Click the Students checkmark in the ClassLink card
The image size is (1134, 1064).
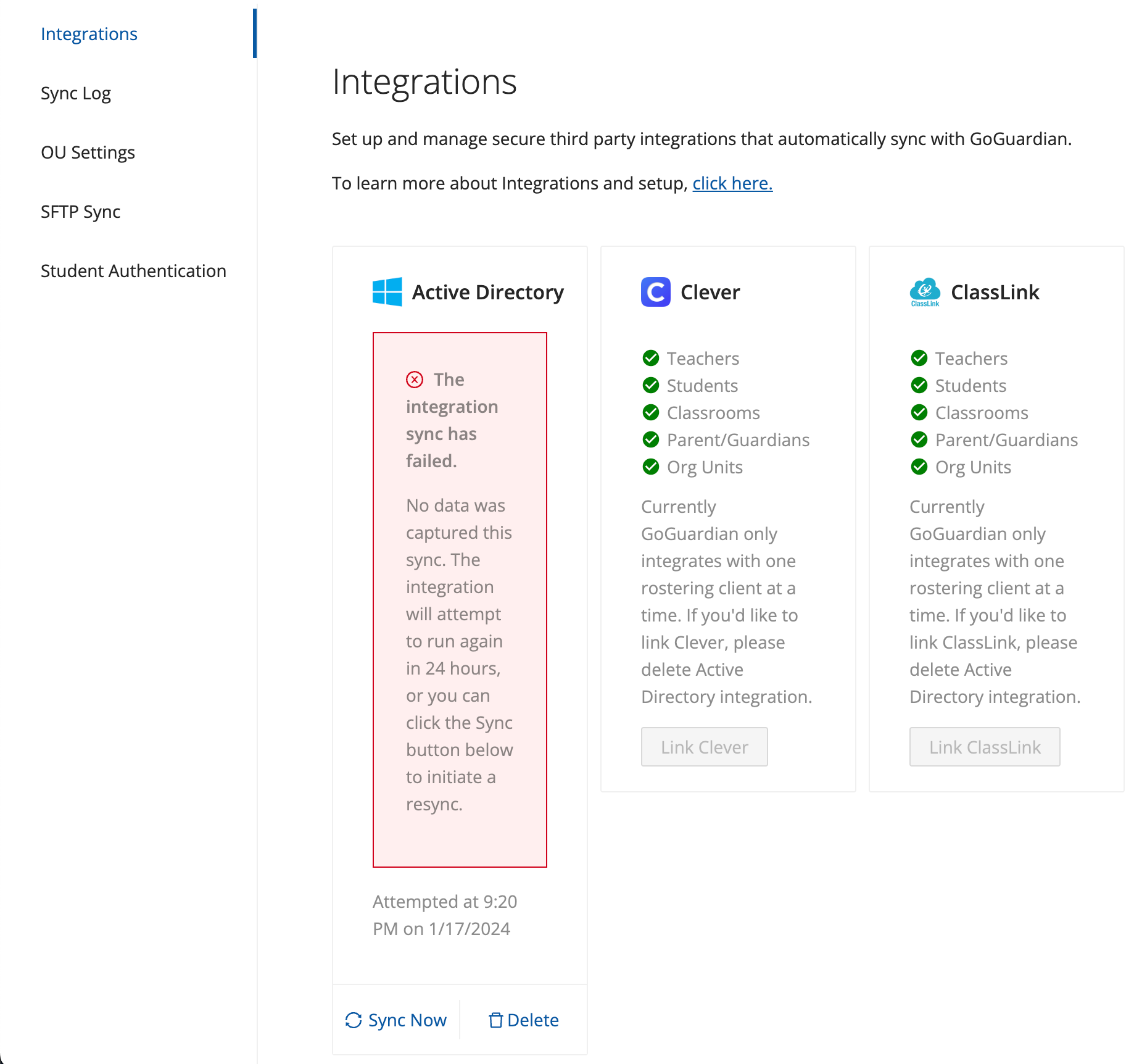click(x=919, y=385)
